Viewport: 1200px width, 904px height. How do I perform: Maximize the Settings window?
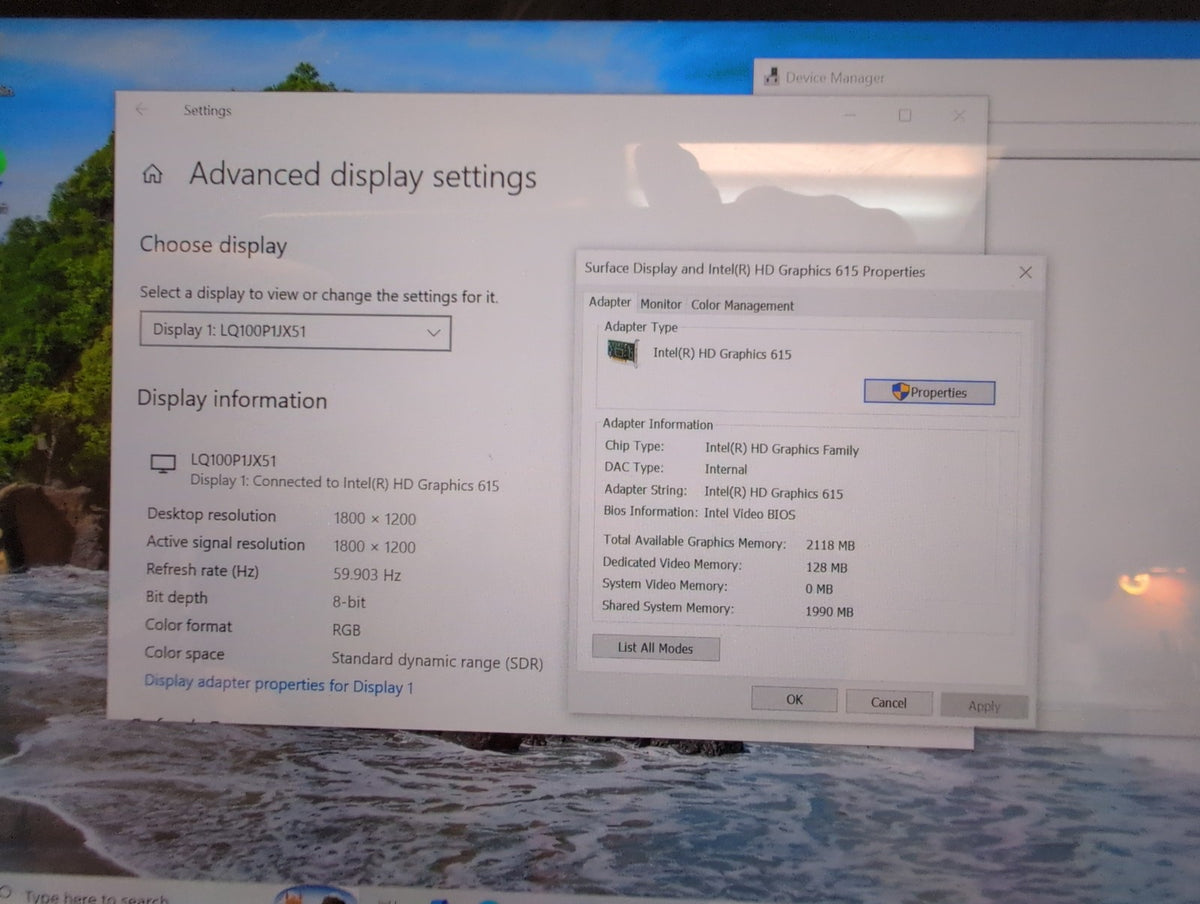pyautogui.click(x=905, y=116)
